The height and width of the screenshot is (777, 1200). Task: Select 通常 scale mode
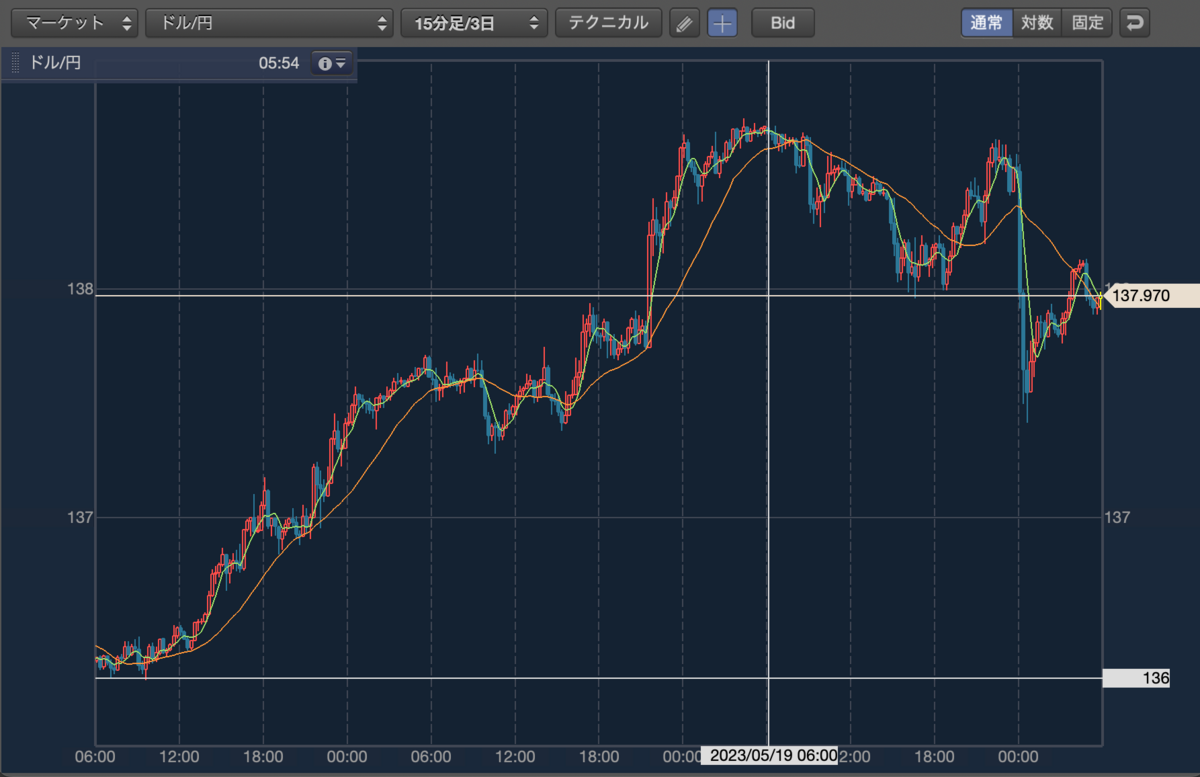(x=987, y=22)
